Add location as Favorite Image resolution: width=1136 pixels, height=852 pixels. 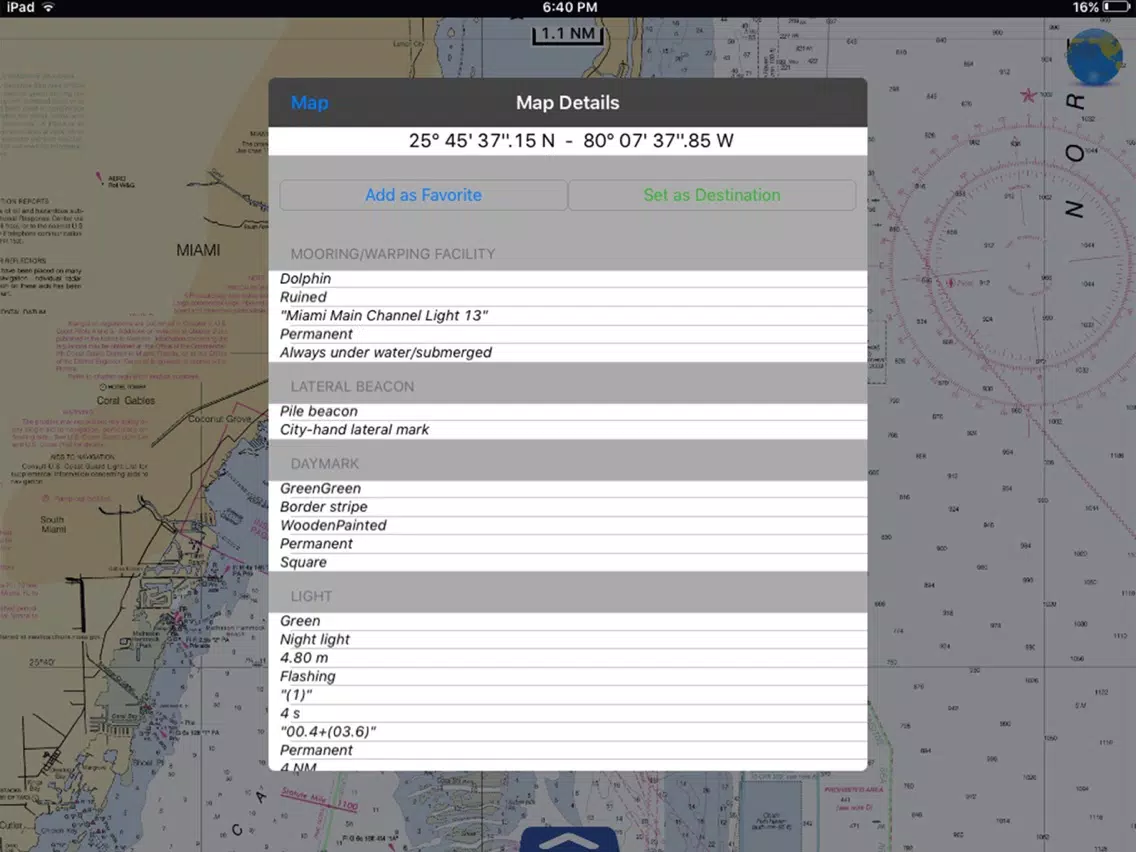(x=423, y=195)
